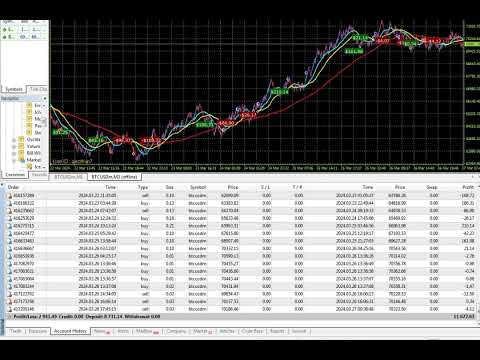This screenshot has width=480, height=360.
Task: Switch to the Code Base tab
Action: coord(252,331)
